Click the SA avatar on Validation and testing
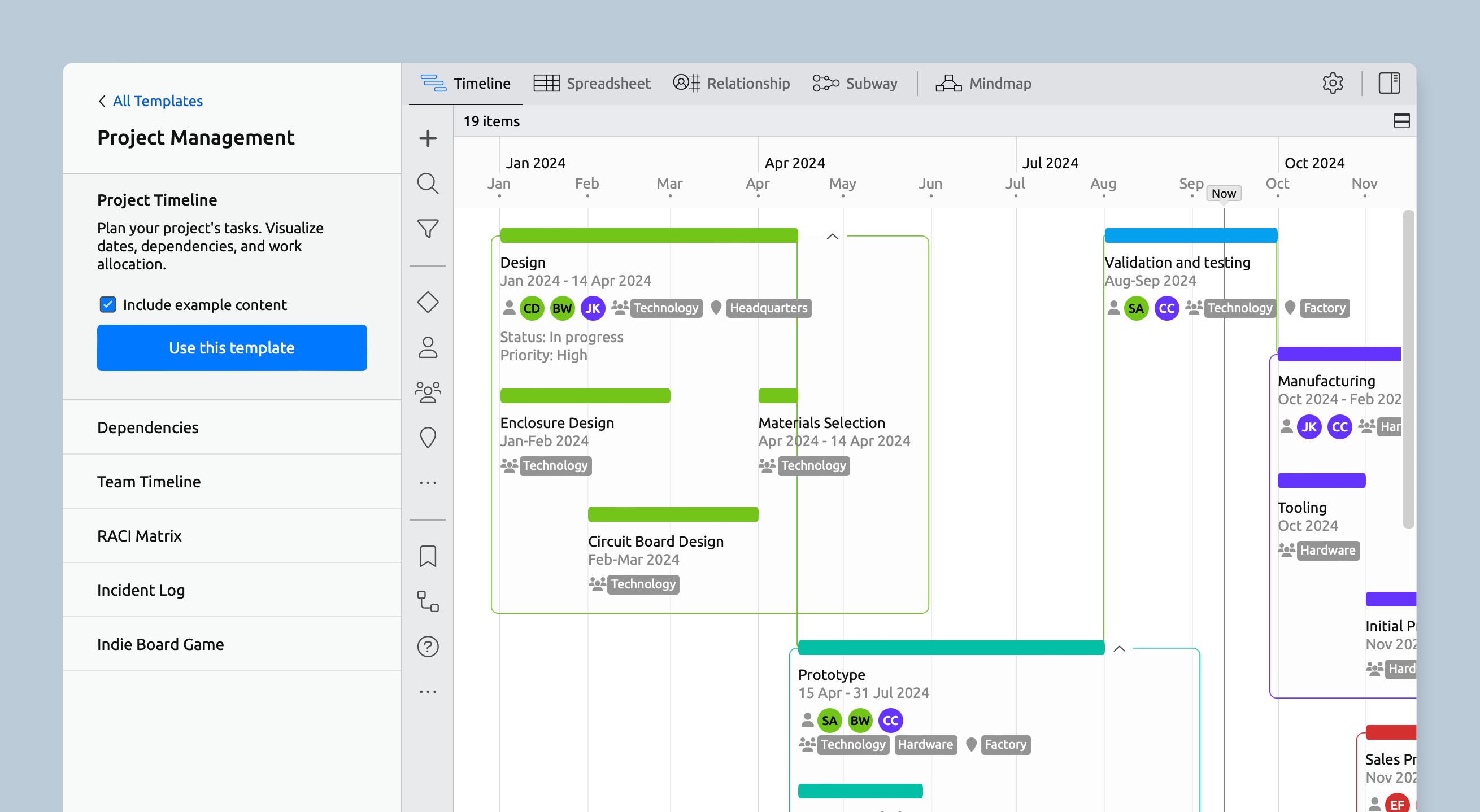 (x=1136, y=308)
